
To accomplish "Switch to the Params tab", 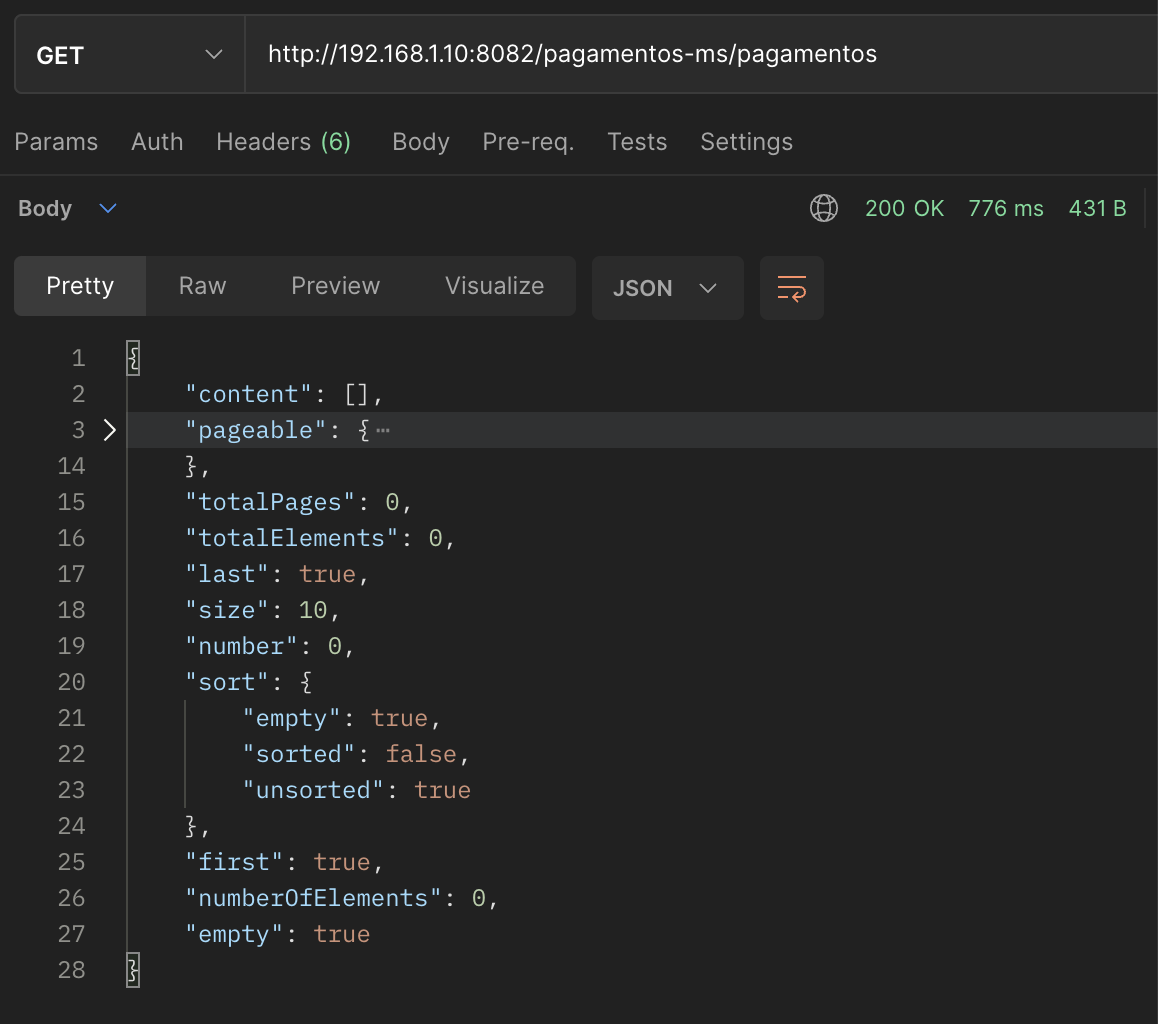I will click(x=56, y=142).
